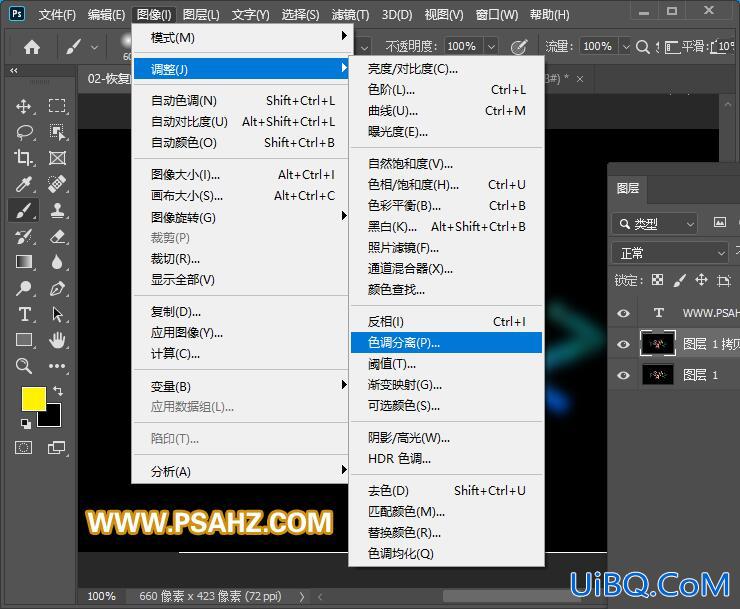Toggle airbrush pressure for opacity

pos(519,47)
